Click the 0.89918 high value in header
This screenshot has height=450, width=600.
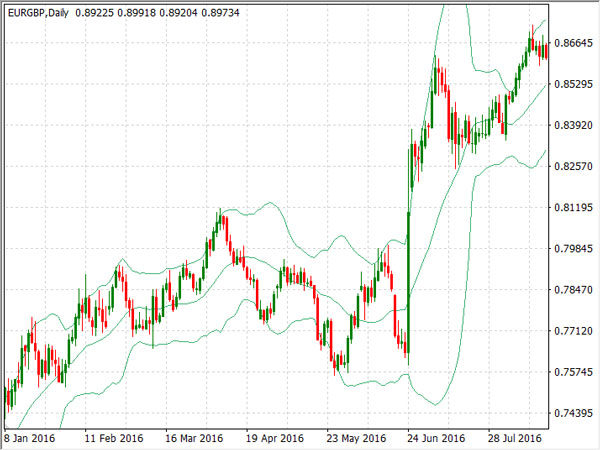click(x=136, y=13)
